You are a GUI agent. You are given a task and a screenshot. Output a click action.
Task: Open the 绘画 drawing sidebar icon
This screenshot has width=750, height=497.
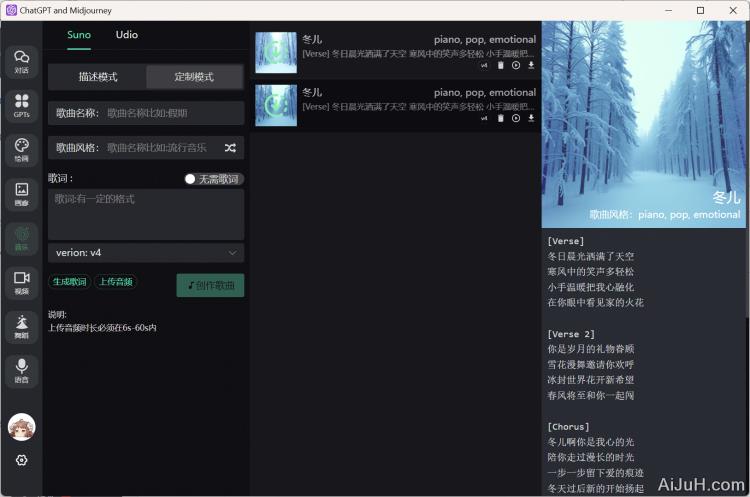pos(21,149)
